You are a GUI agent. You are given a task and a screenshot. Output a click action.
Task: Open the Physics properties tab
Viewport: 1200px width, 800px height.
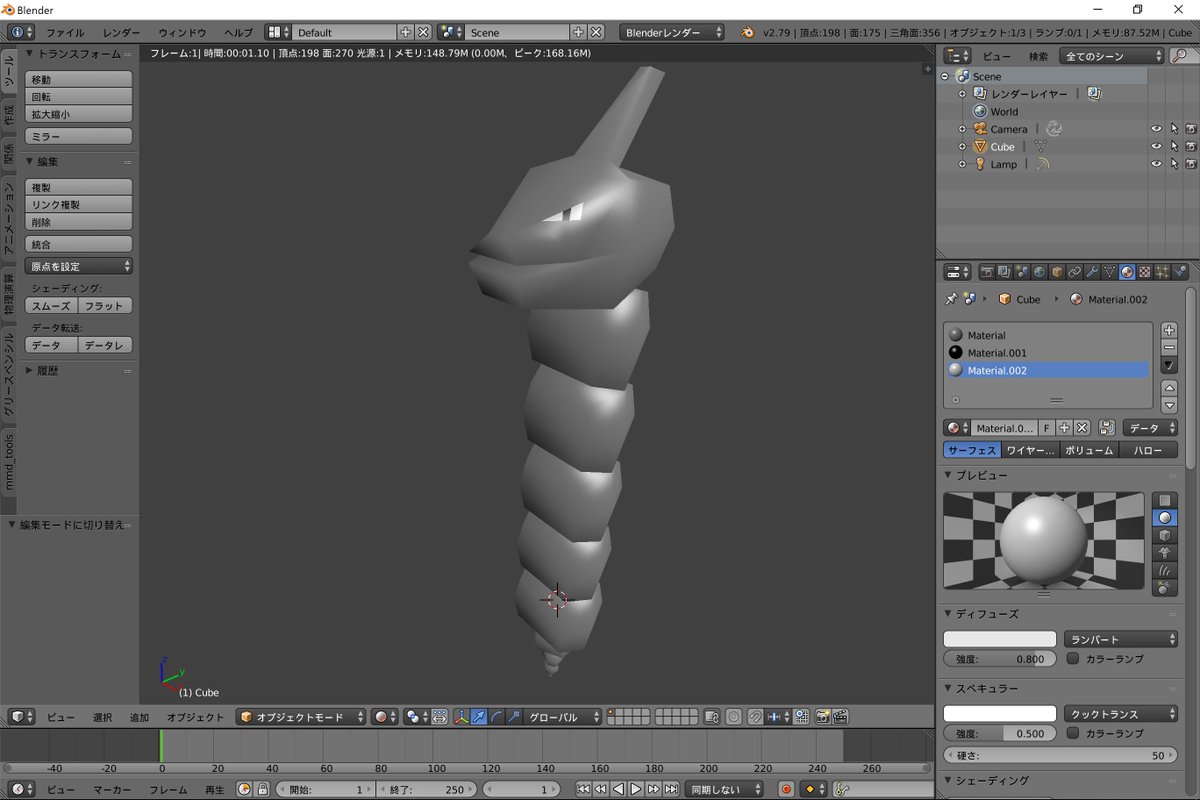click(x=1180, y=272)
